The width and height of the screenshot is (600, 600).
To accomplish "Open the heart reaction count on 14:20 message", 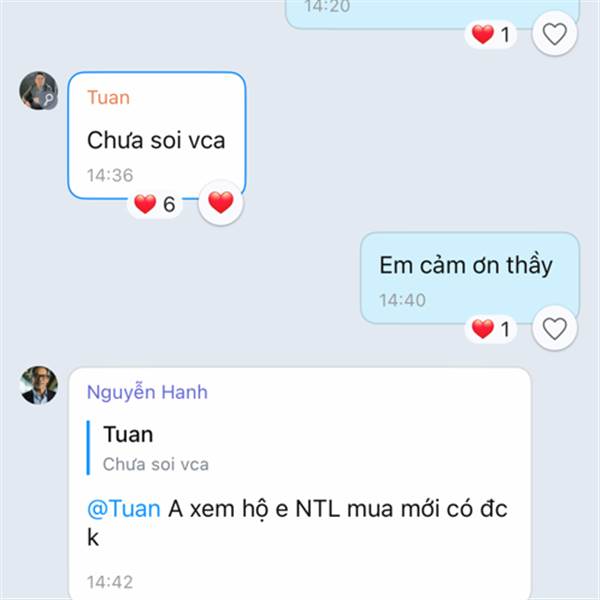I will pyautogui.click(x=491, y=34).
